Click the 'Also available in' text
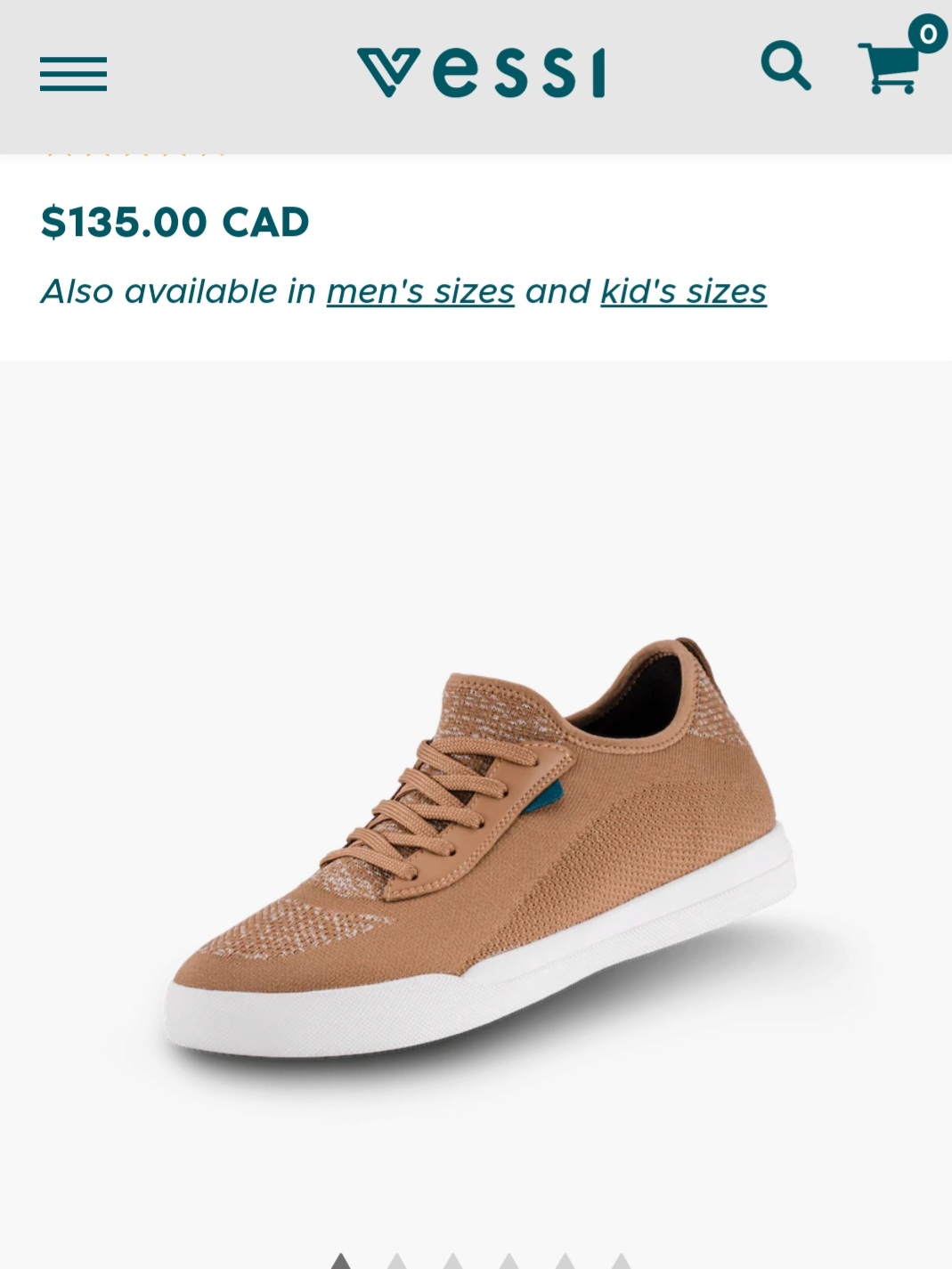The image size is (952, 1269). [x=178, y=291]
